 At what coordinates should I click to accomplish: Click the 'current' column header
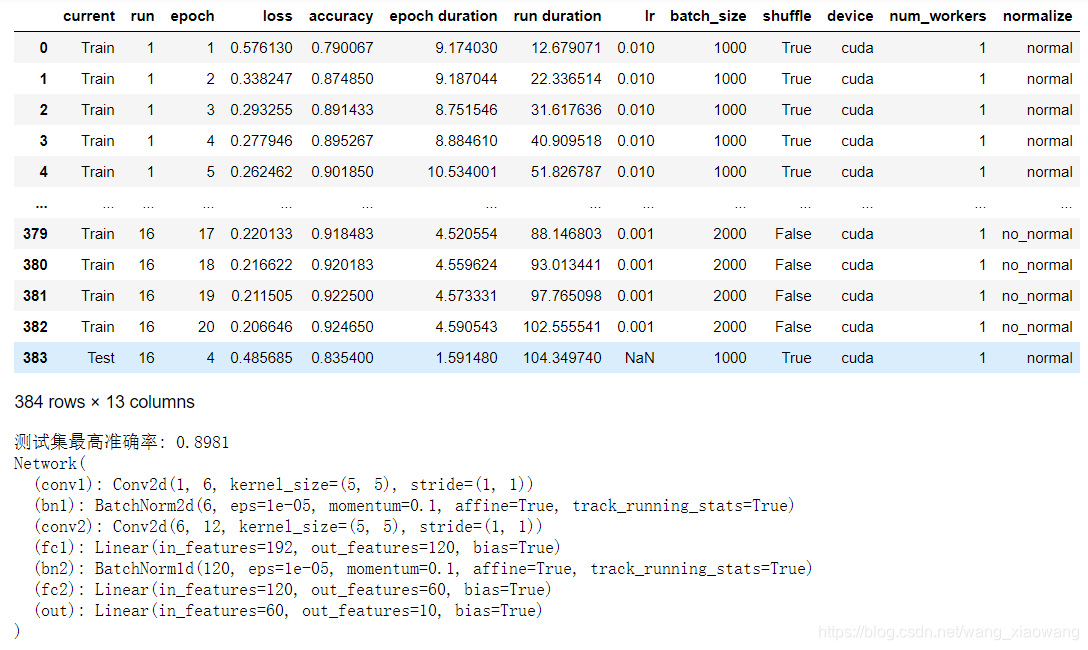pyautogui.click(x=89, y=16)
